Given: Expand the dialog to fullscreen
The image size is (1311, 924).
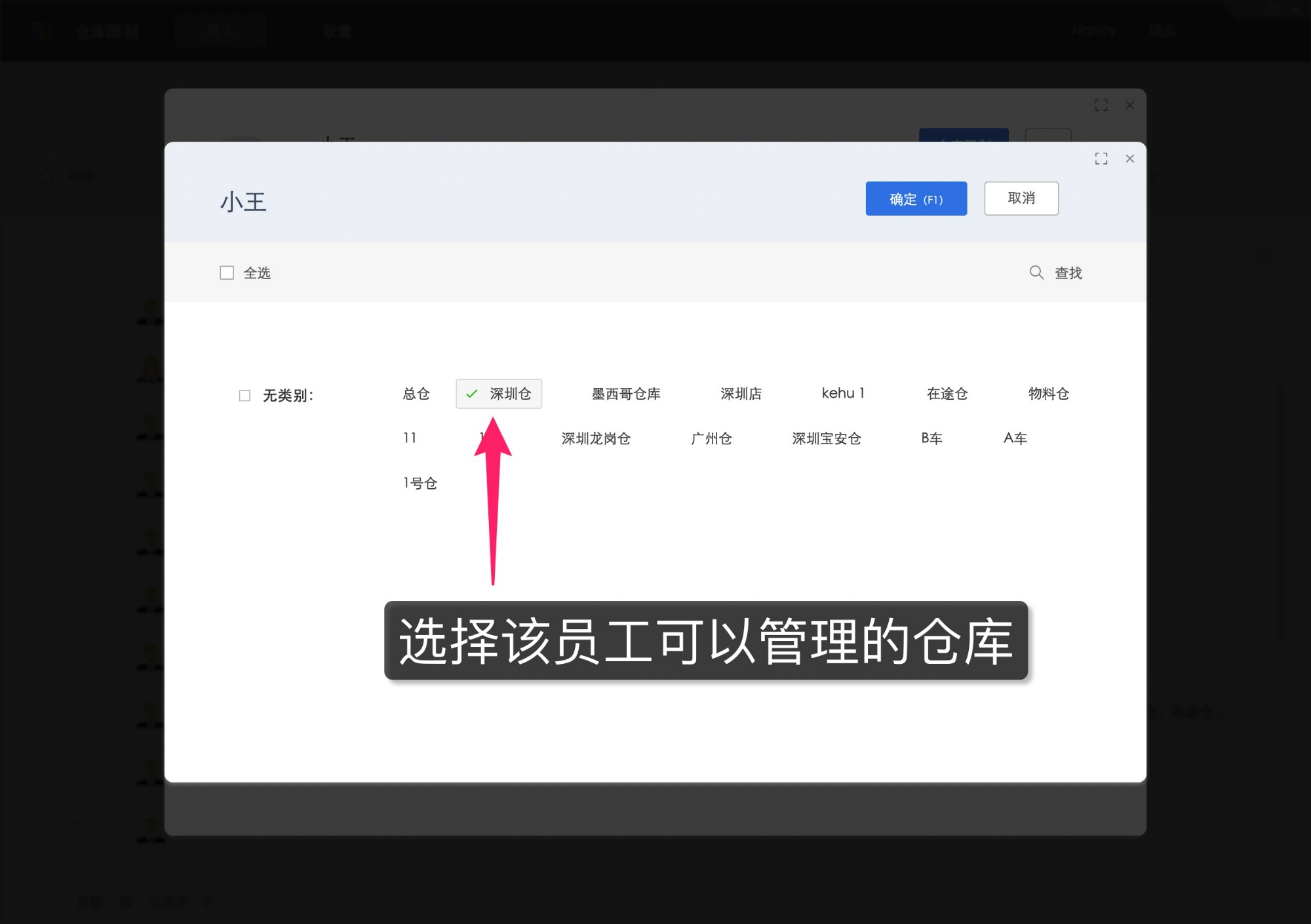Looking at the screenshot, I should pos(1101,159).
